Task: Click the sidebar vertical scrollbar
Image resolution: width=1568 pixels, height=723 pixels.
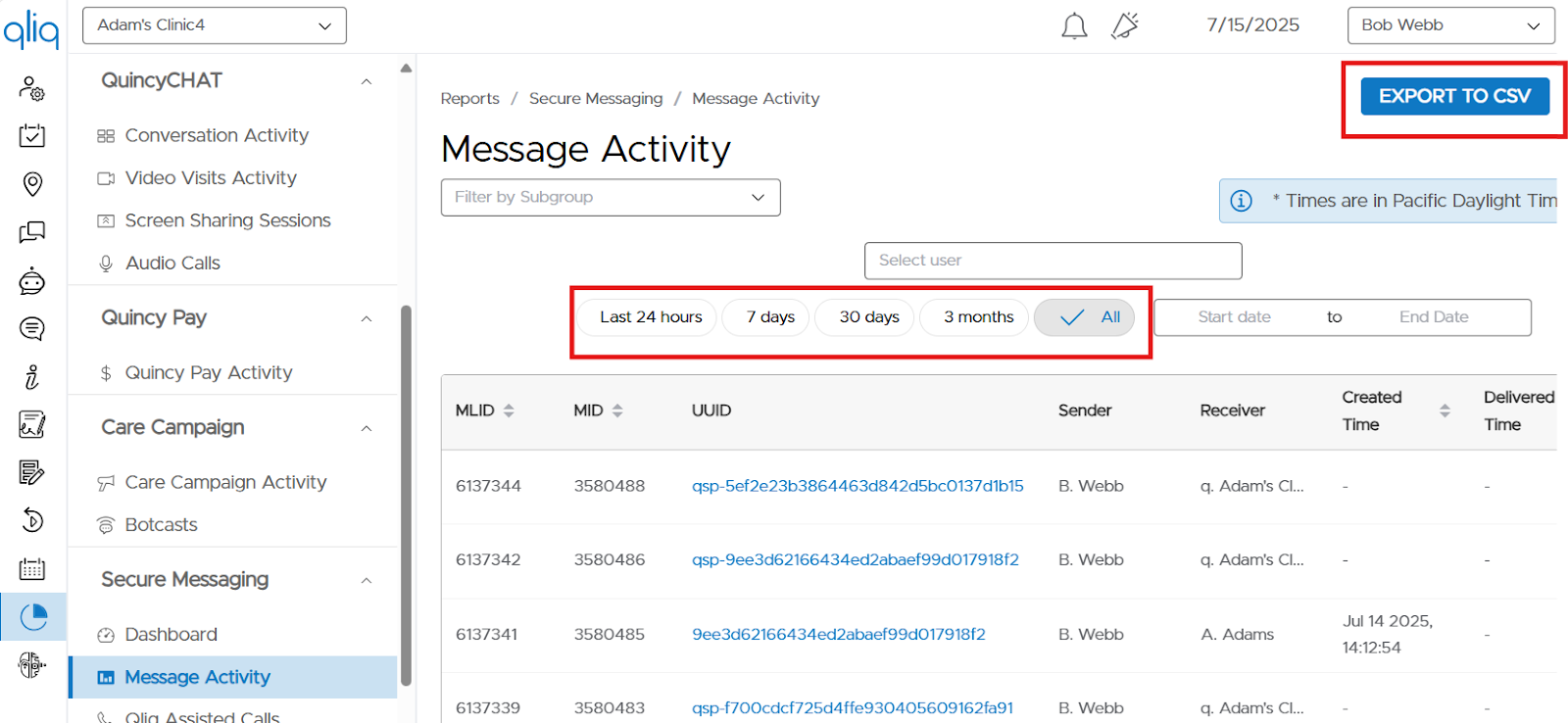Action: click(x=406, y=496)
